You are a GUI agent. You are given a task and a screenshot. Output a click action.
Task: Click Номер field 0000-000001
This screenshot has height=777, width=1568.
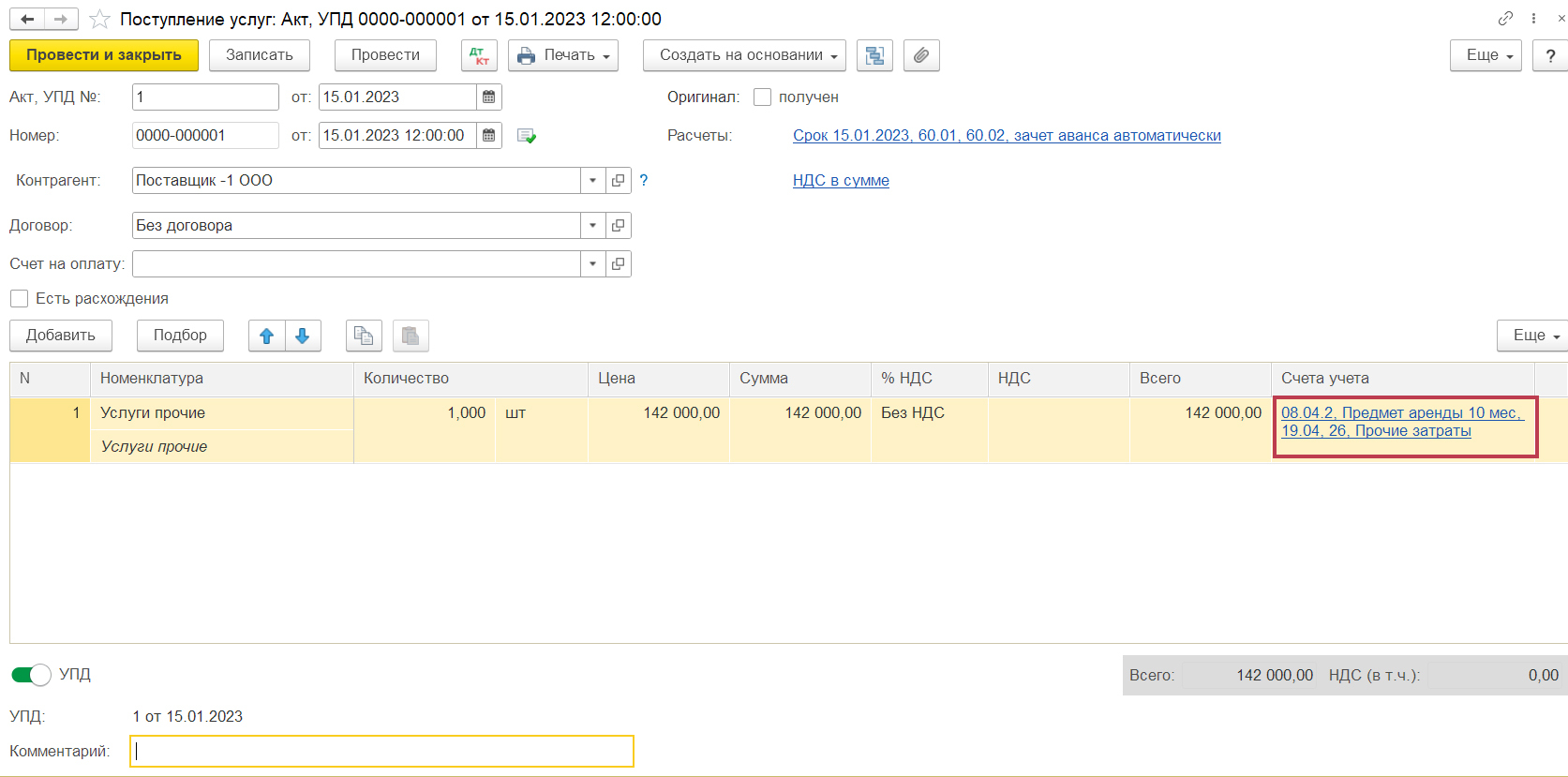click(205, 135)
